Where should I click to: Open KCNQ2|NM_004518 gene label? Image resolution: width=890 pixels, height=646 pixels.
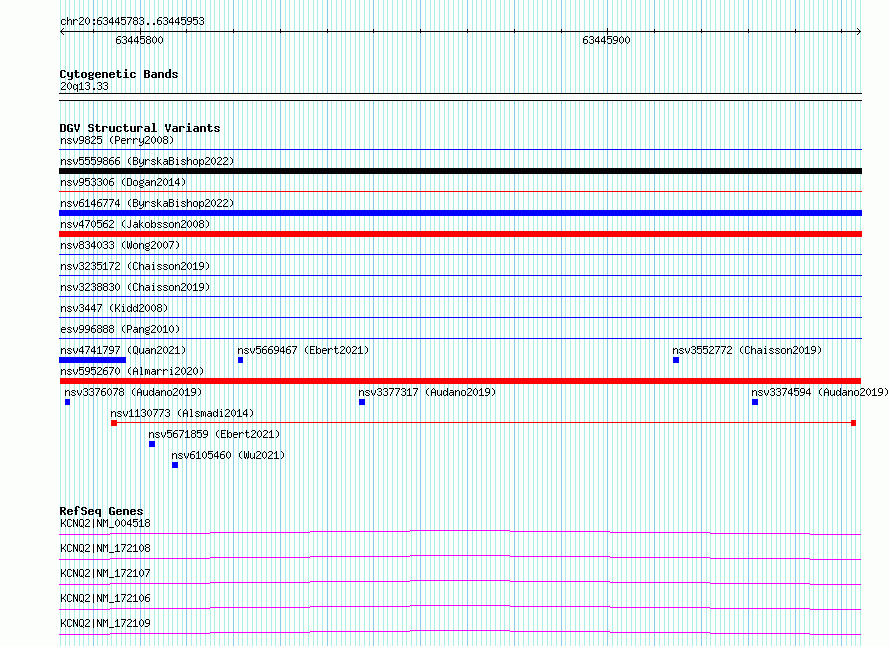click(x=106, y=523)
